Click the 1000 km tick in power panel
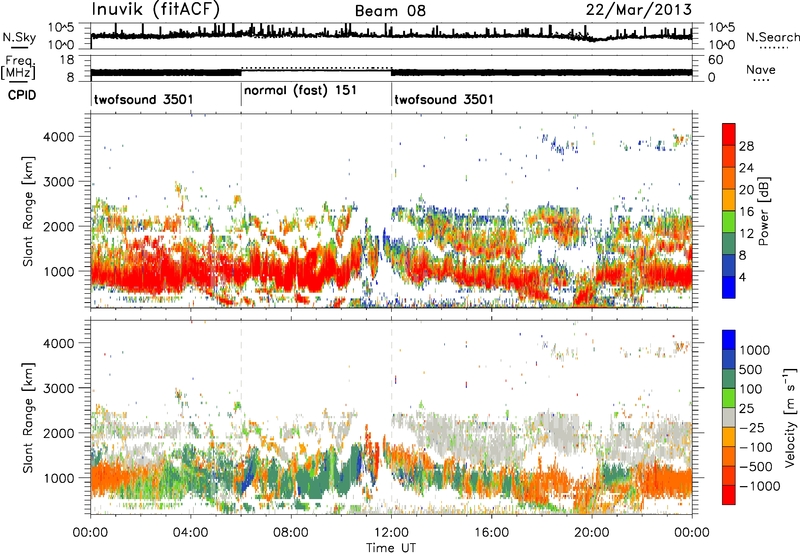The height and width of the screenshot is (554, 800). [59, 271]
